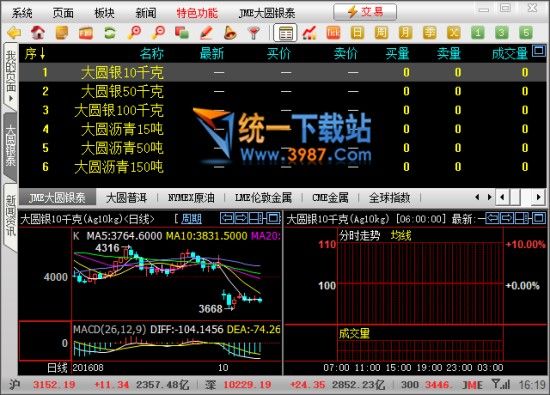This screenshot has width=550, height=395.
Task: Click the 交易 trade button
Action: [365, 12]
